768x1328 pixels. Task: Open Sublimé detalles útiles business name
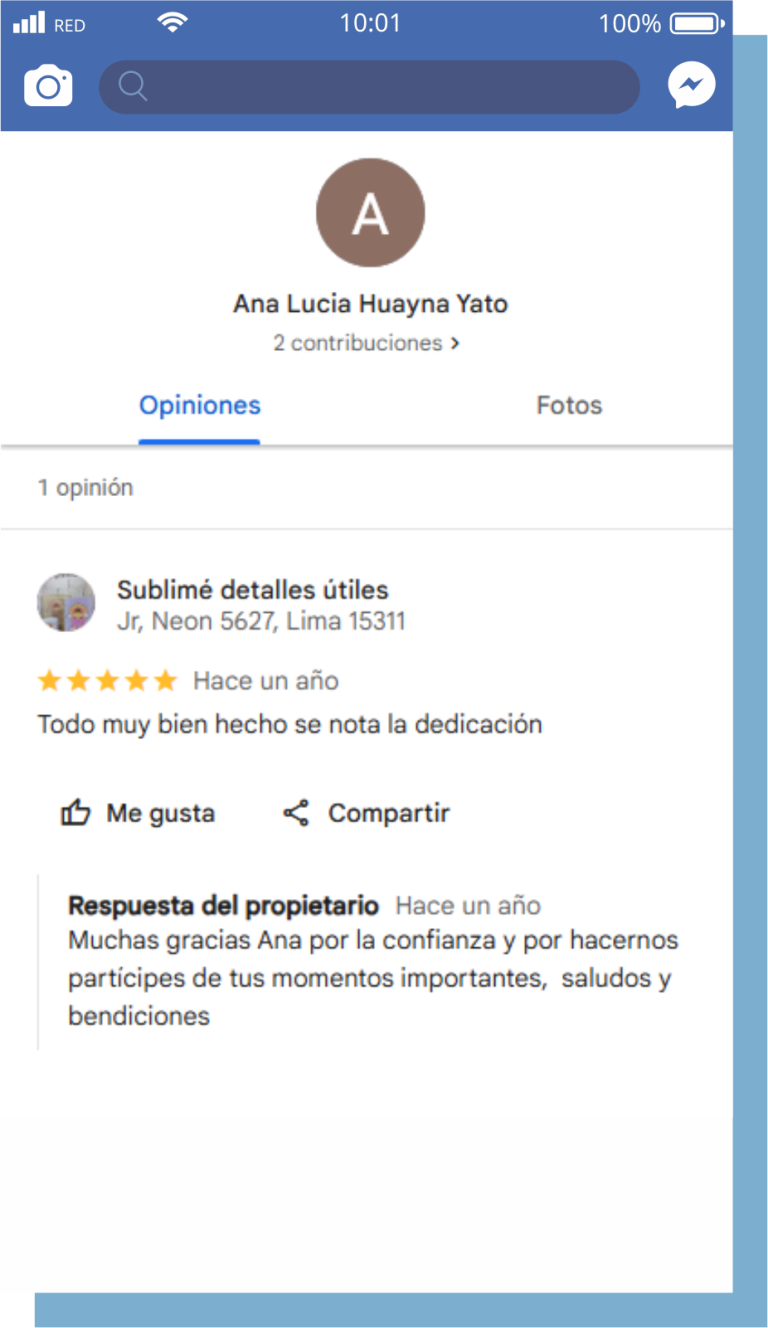point(253,590)
